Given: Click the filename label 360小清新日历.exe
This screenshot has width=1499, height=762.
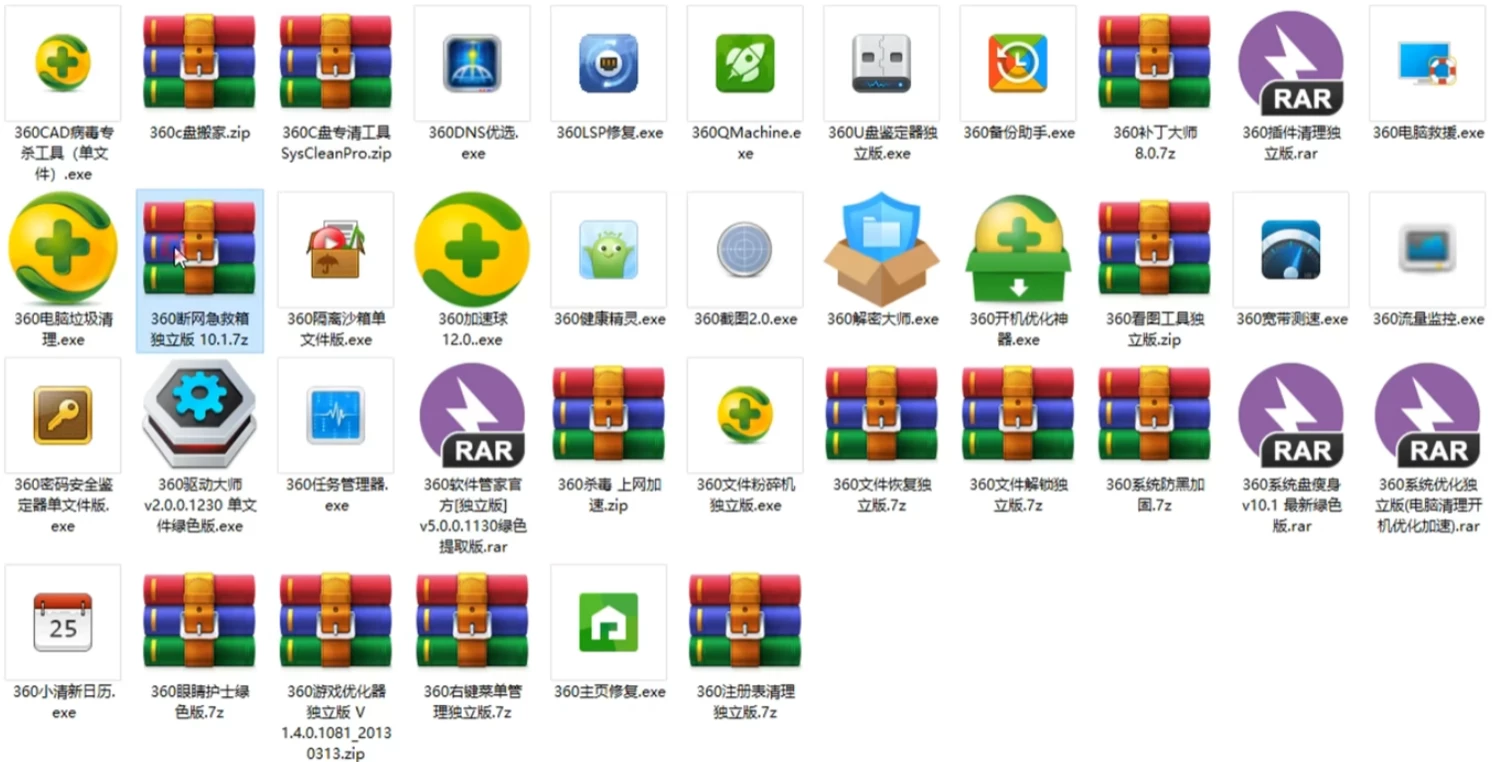Looking at the screenshot, I should 63,701.
